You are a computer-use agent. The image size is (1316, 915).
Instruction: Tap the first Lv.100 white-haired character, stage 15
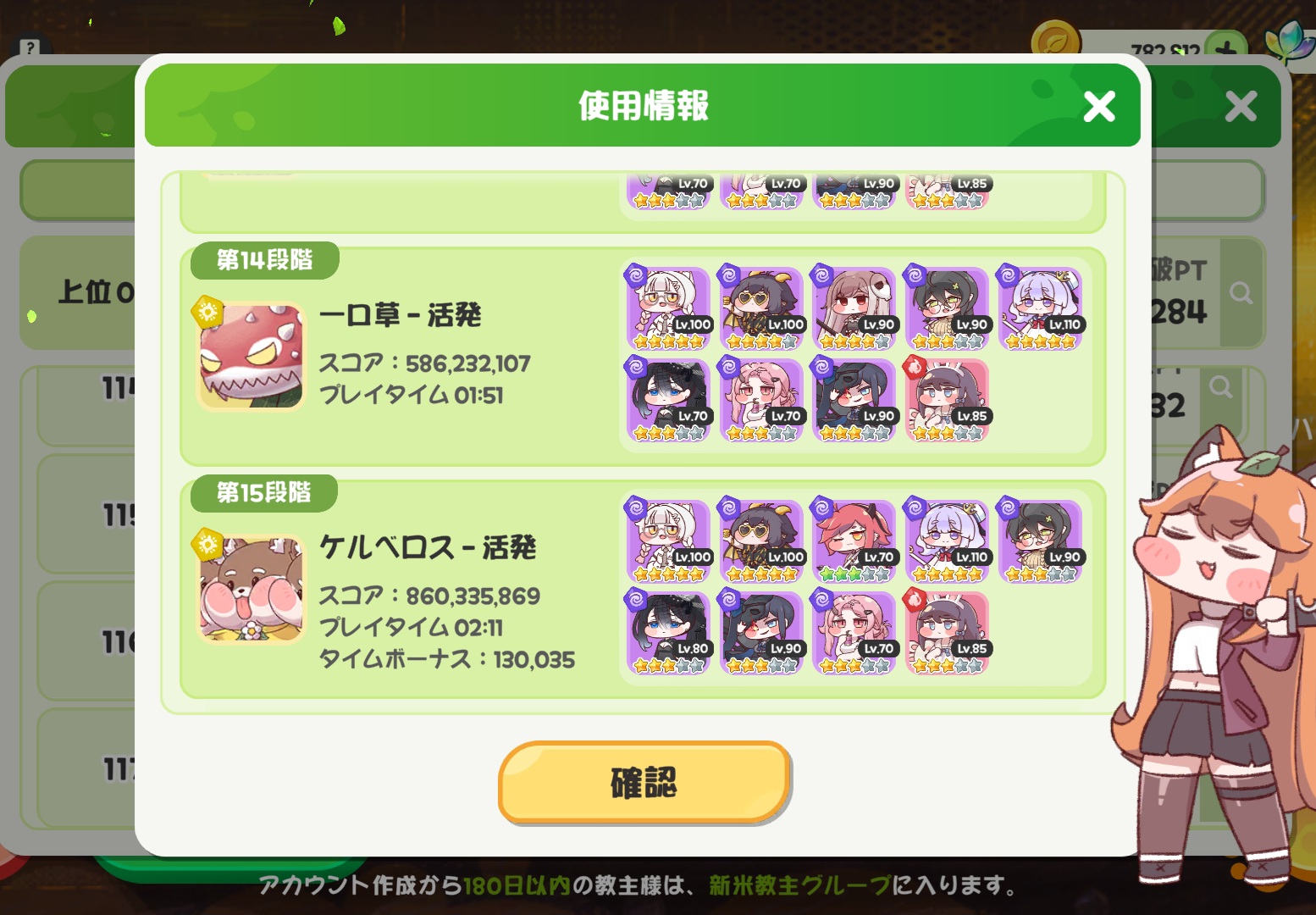668,541
